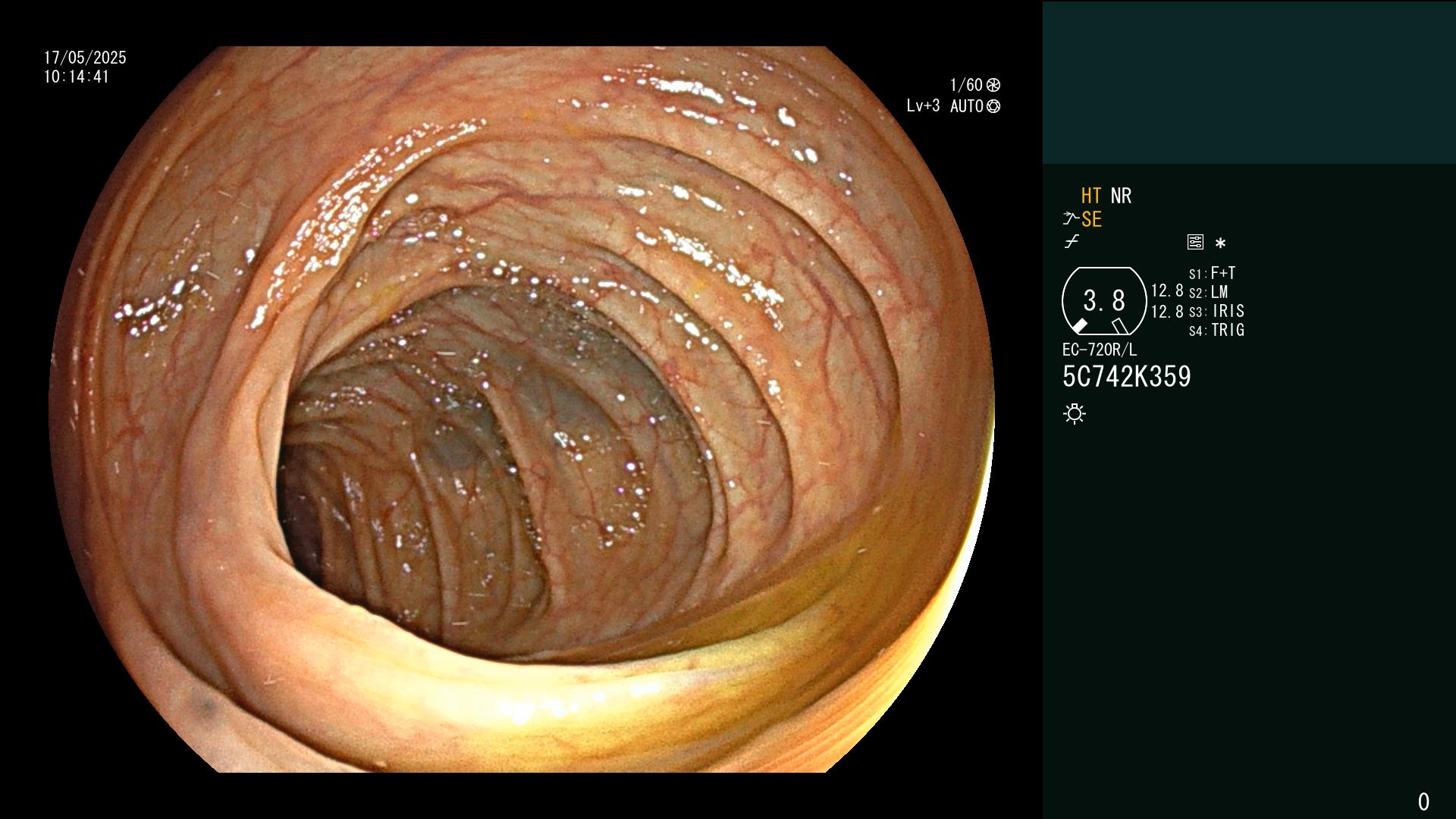Click the shutter speed icon beside 1/60
Viewport: 1456px width, 819px height.
(993, 85)
